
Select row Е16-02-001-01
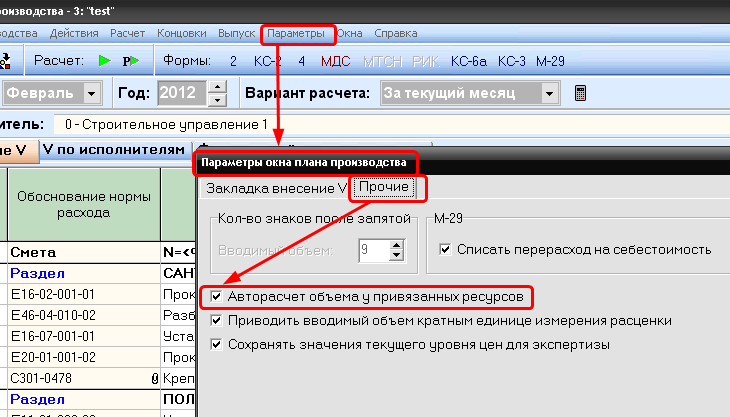(x=84, y=294)
